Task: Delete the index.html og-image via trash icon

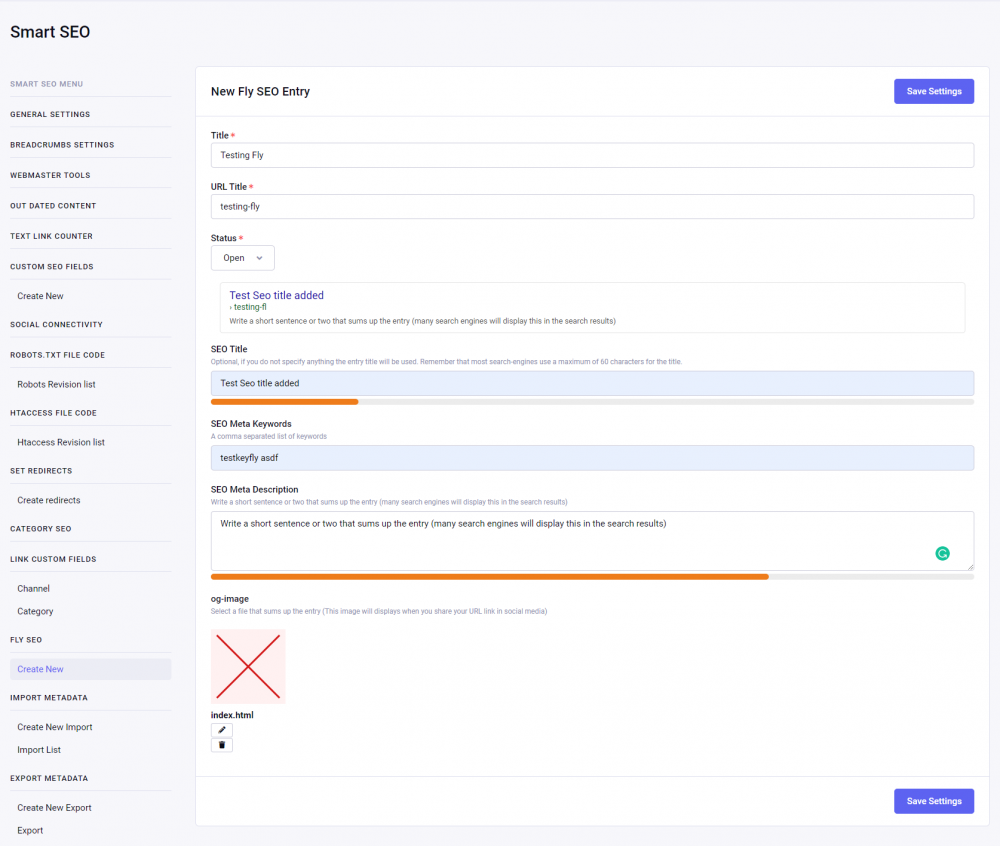Action: tap(221, 744)
